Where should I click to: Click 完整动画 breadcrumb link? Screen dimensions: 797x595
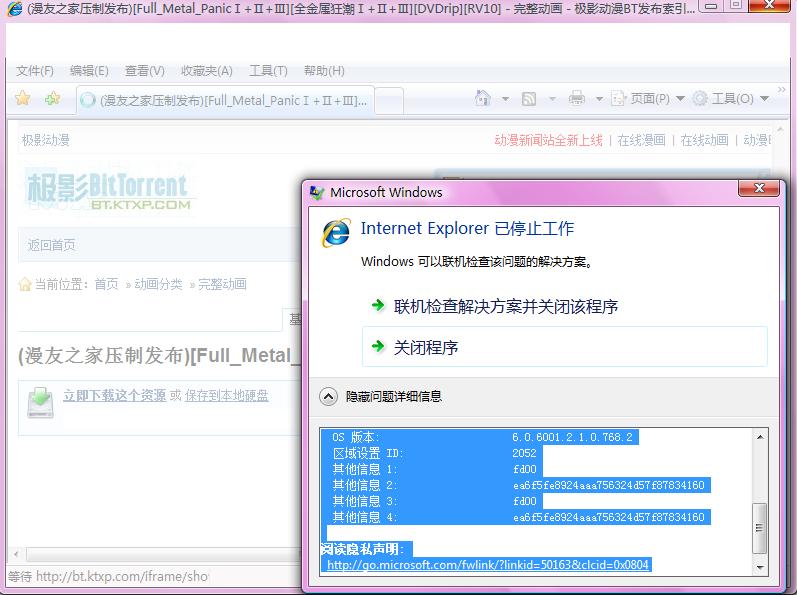[x=222, y=284]
